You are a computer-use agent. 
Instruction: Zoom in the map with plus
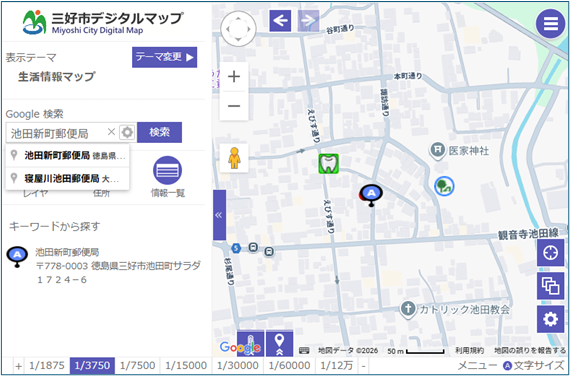point(234,77)
